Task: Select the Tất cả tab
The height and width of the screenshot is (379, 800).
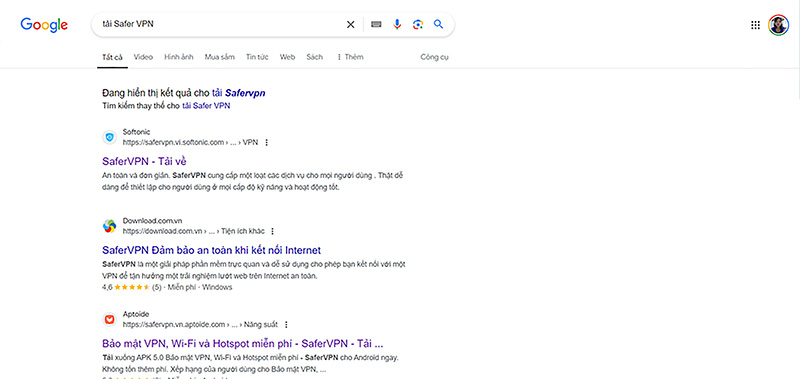Action: click(x=112, y=57)
